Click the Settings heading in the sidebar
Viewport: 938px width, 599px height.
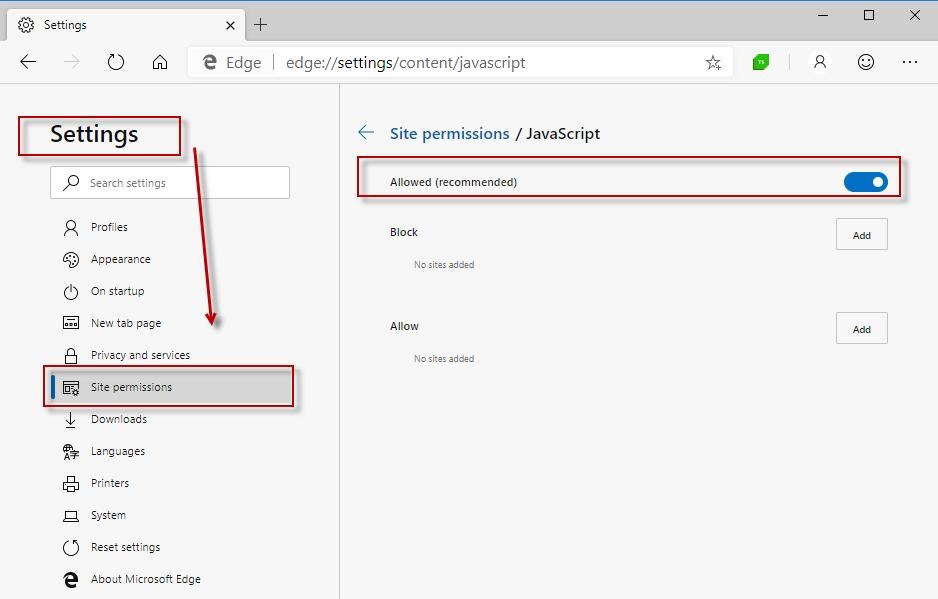pos(94,135)
